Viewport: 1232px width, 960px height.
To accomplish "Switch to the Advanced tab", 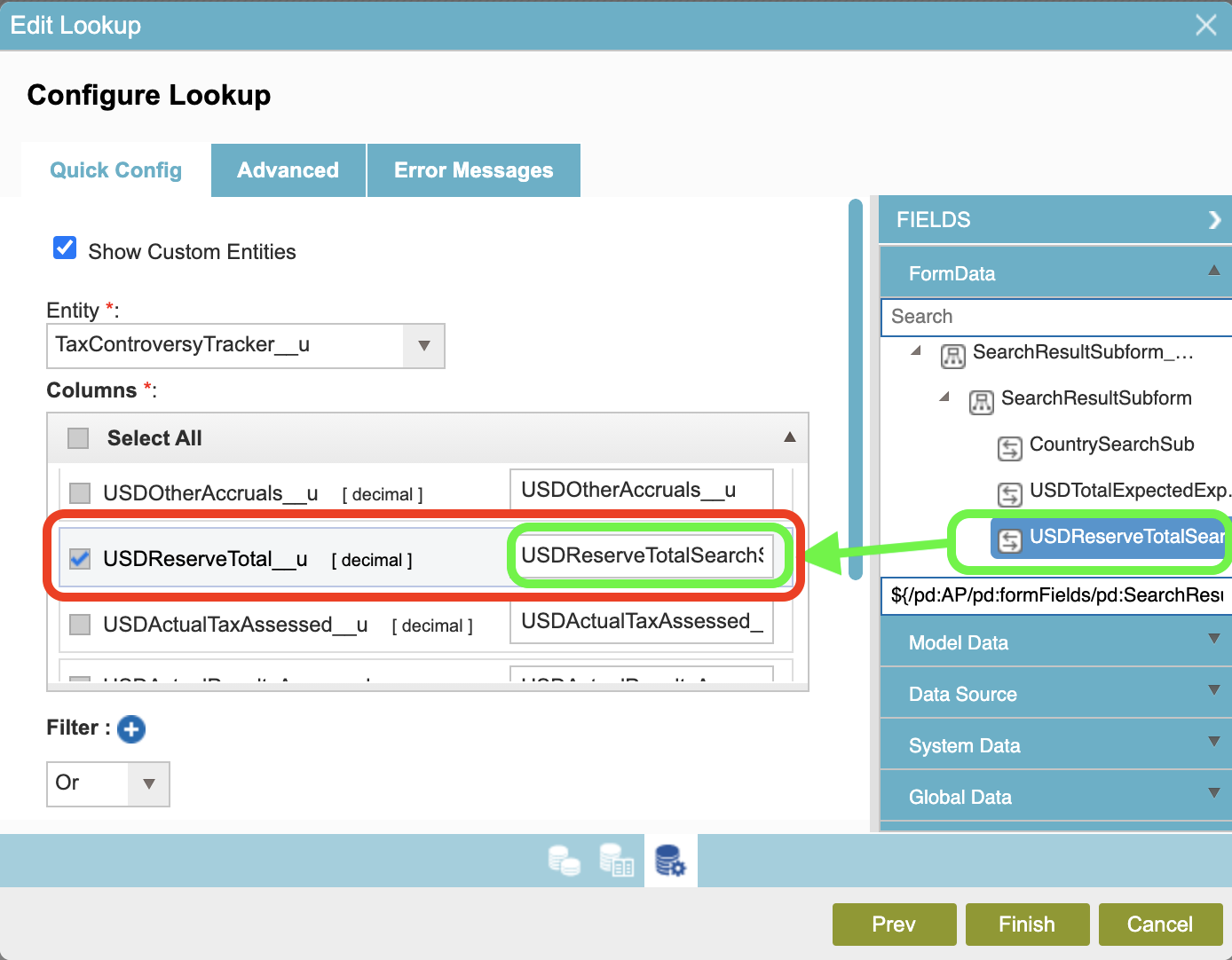I will click(288, 170).
